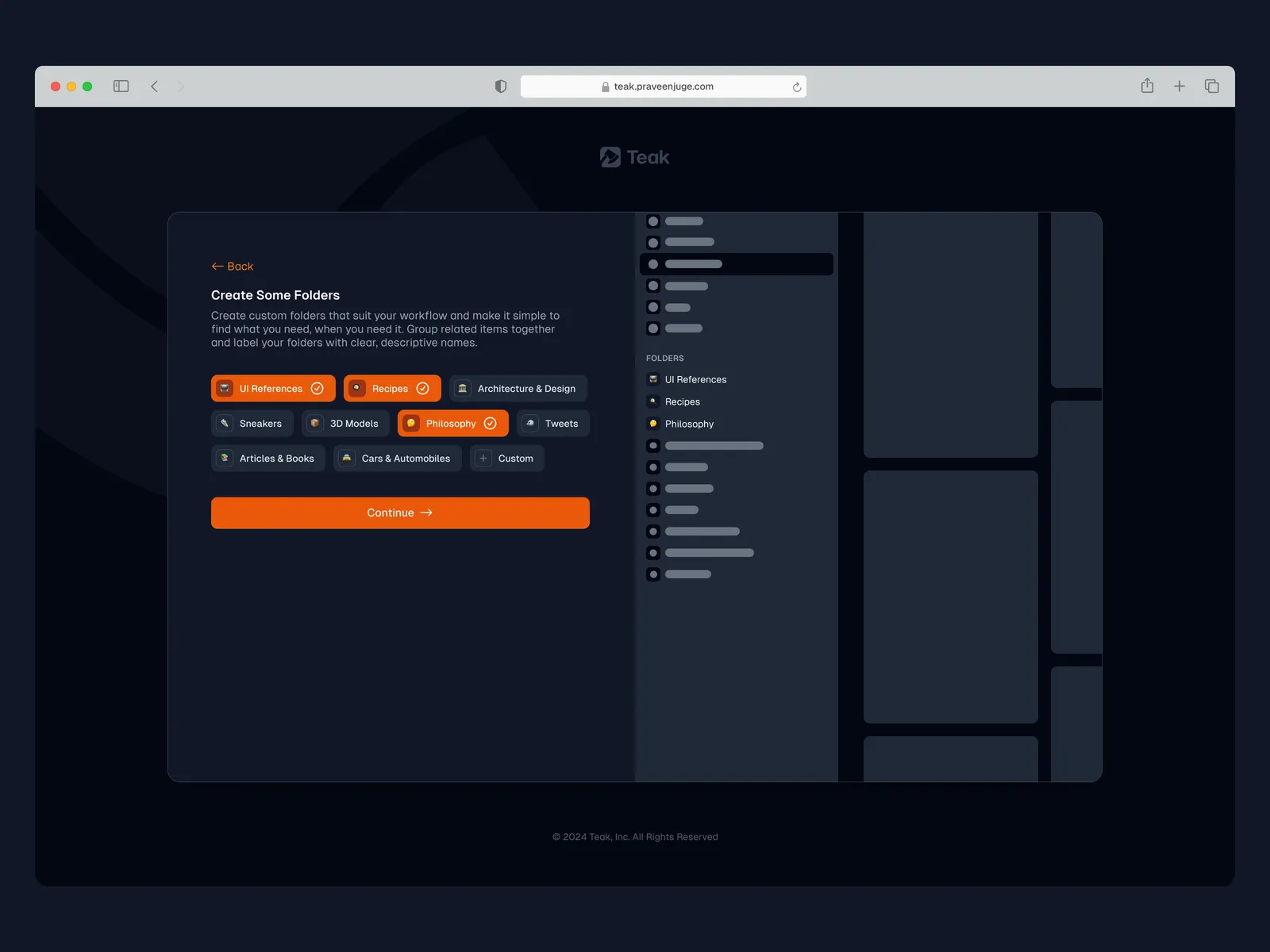Click the browser back arrow

(x=155, y=86)
